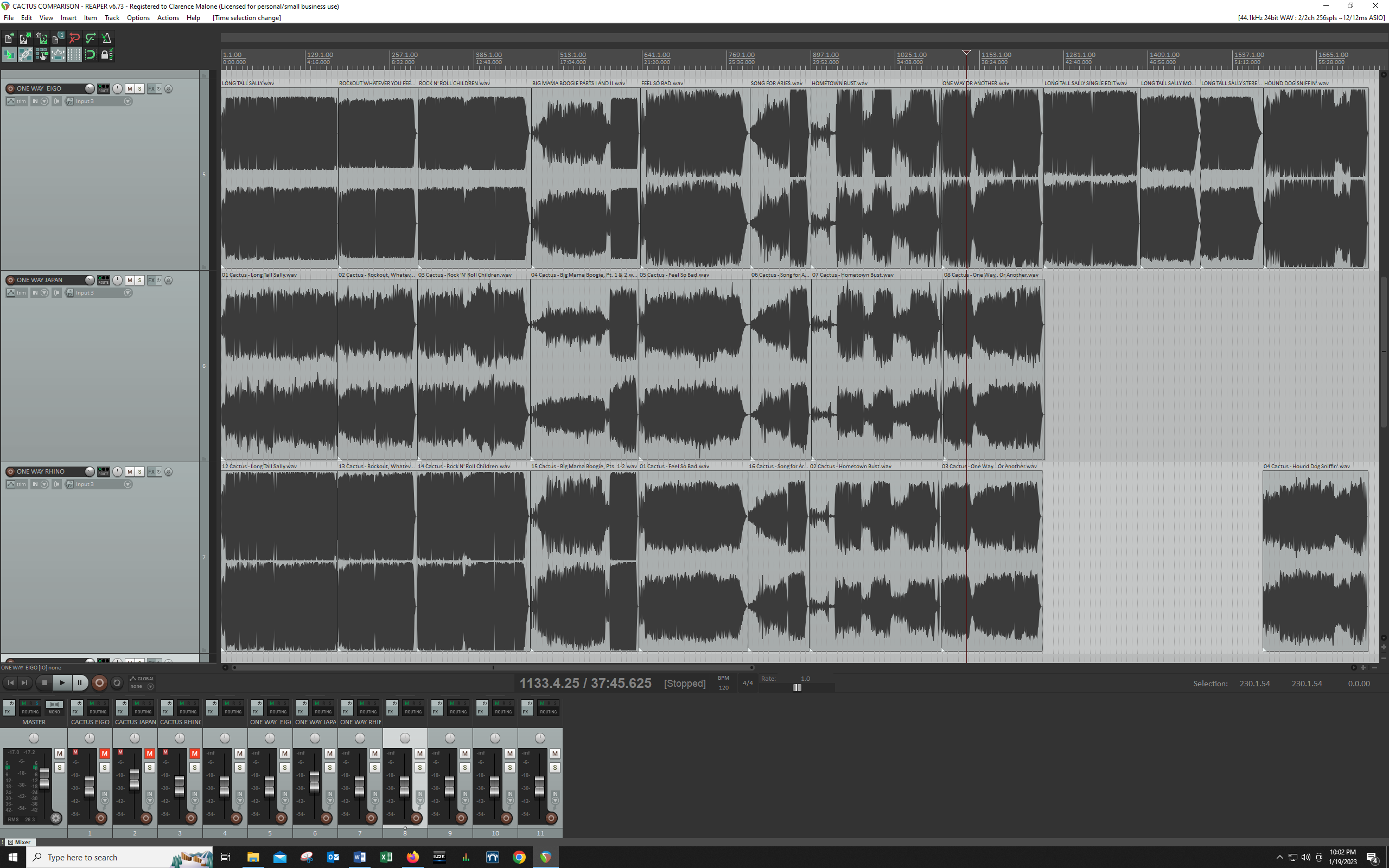Toggle the locking padlock icon

pos(106,55)
